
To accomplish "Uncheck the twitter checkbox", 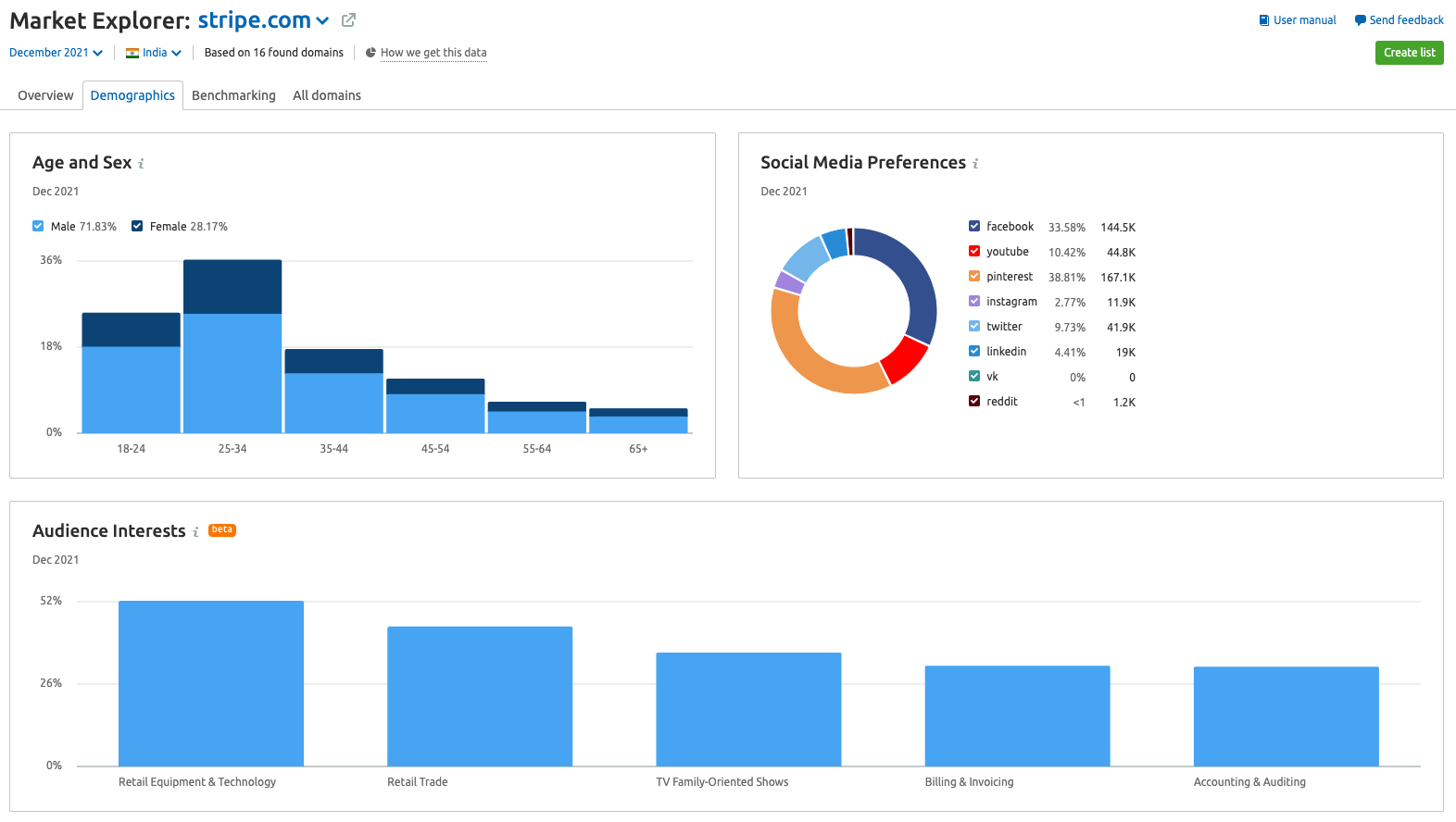I will click(974, 326).
